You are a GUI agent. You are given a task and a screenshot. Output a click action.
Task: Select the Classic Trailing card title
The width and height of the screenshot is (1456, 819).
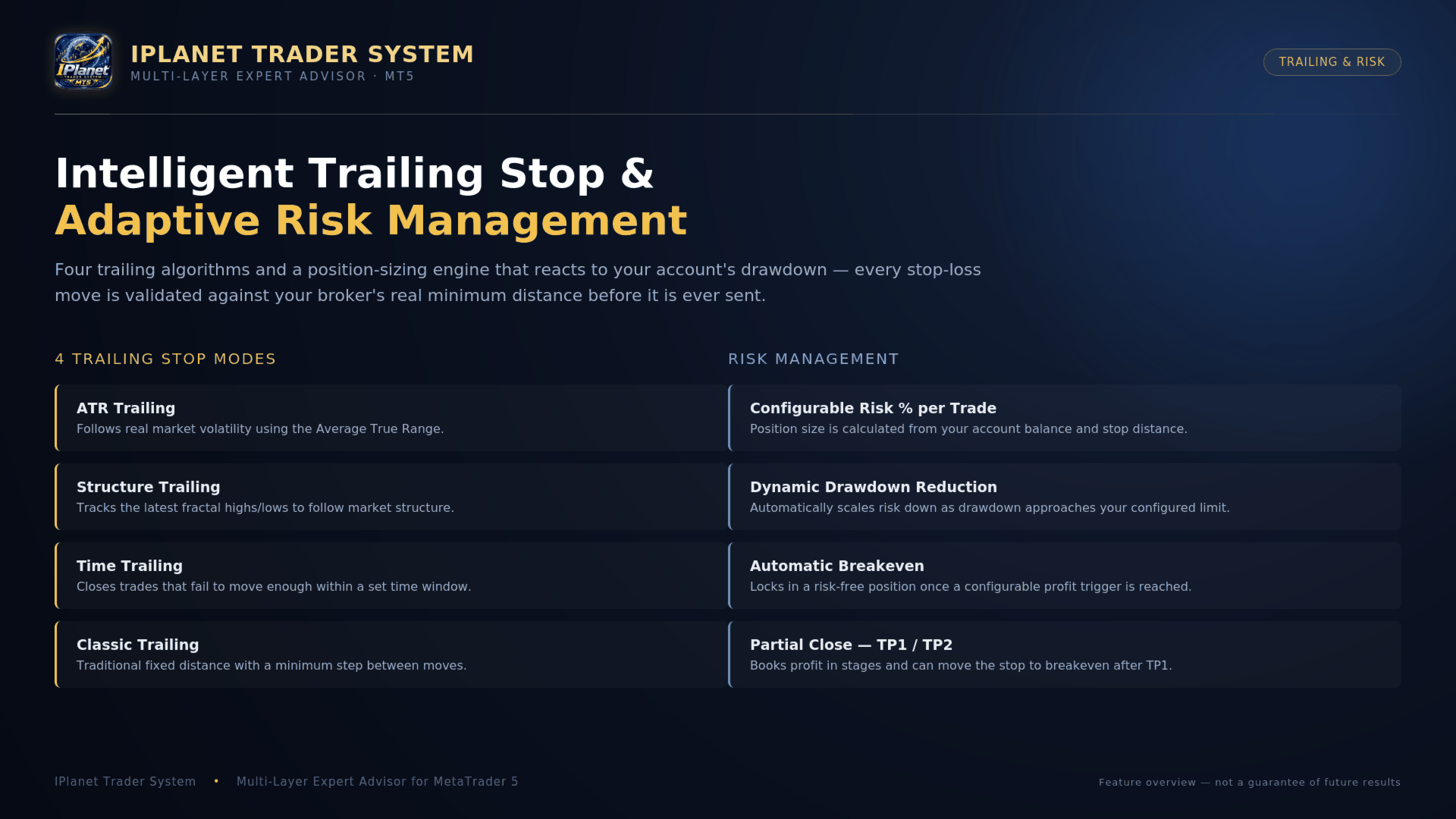click(137, 645)
